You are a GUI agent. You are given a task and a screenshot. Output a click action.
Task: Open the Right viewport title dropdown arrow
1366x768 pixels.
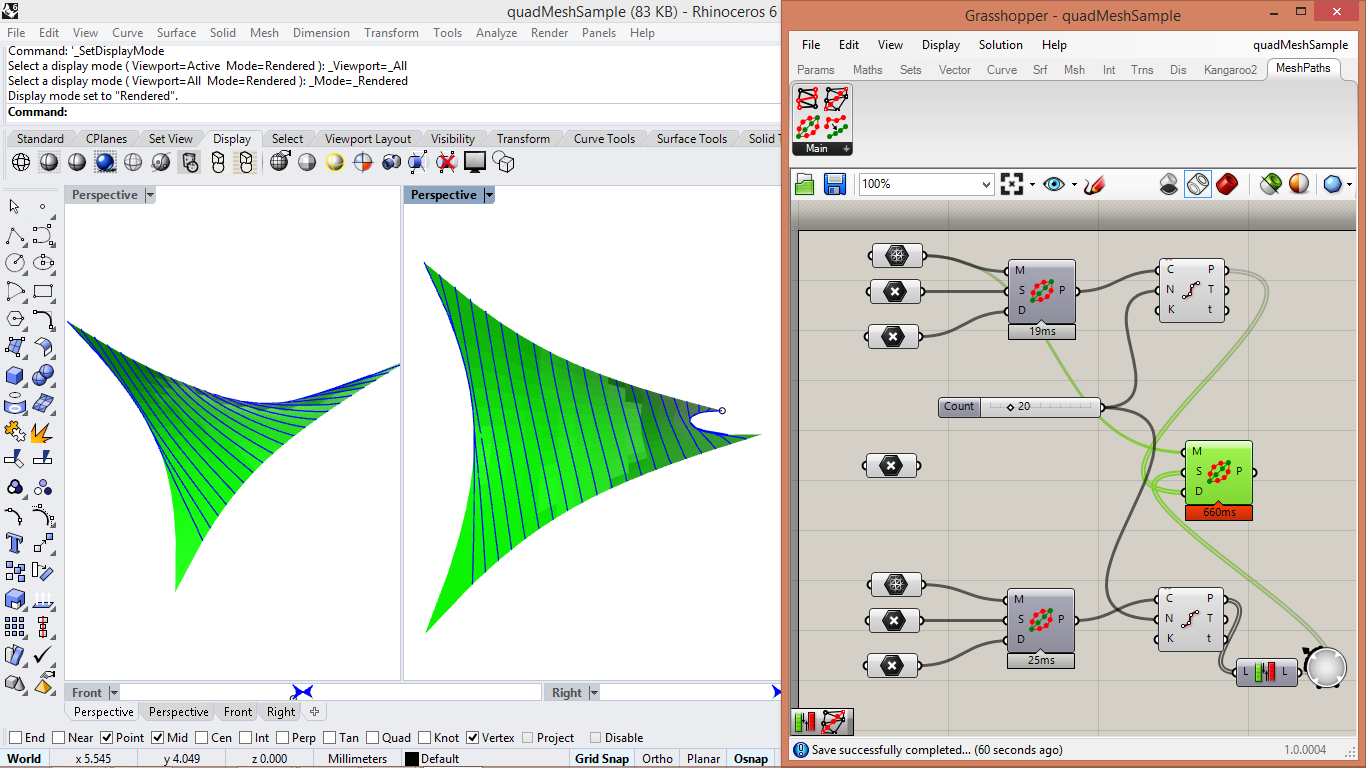pos(594,693)
